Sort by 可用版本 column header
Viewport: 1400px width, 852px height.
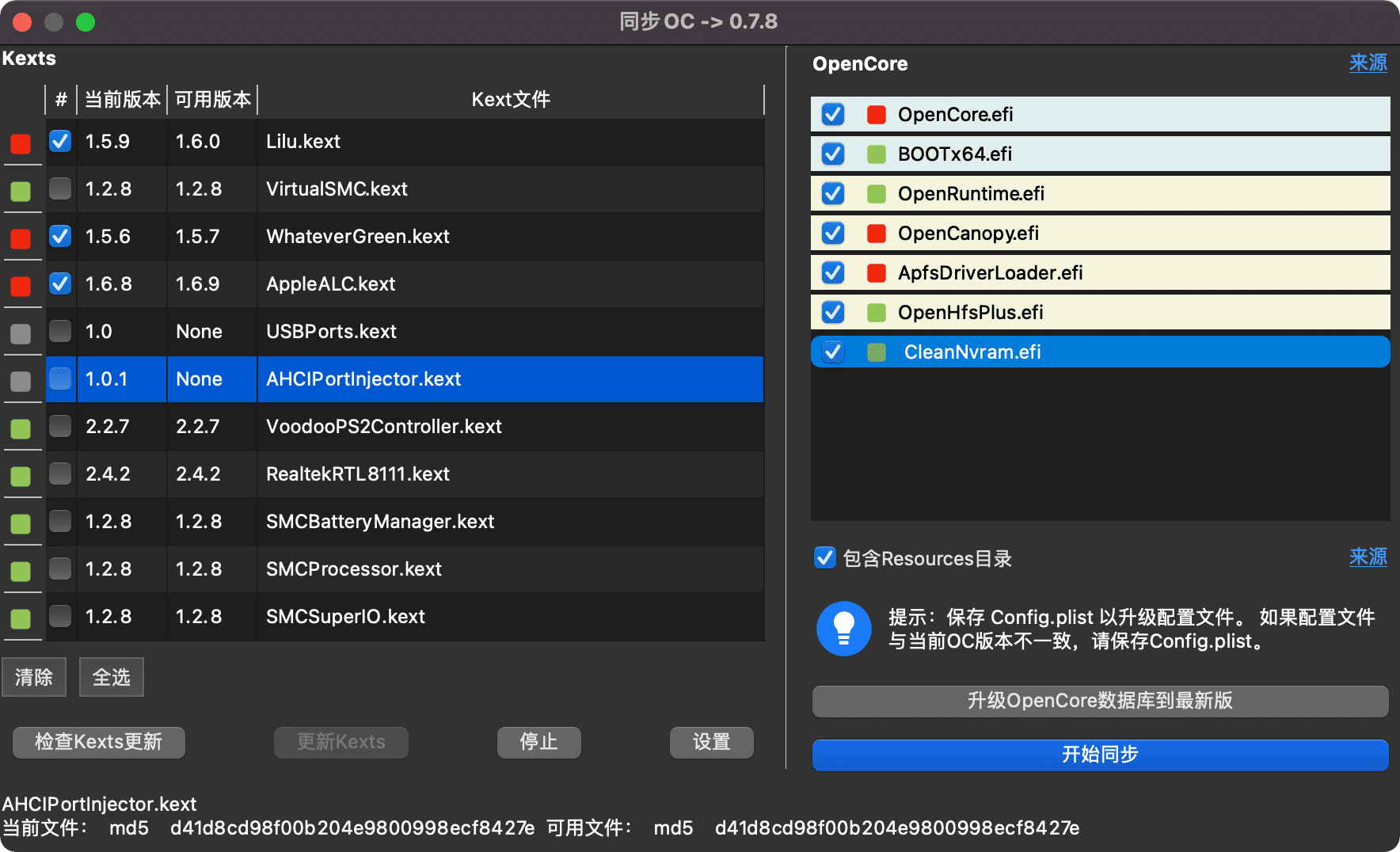pyautogui.click(x=212, y=100)
